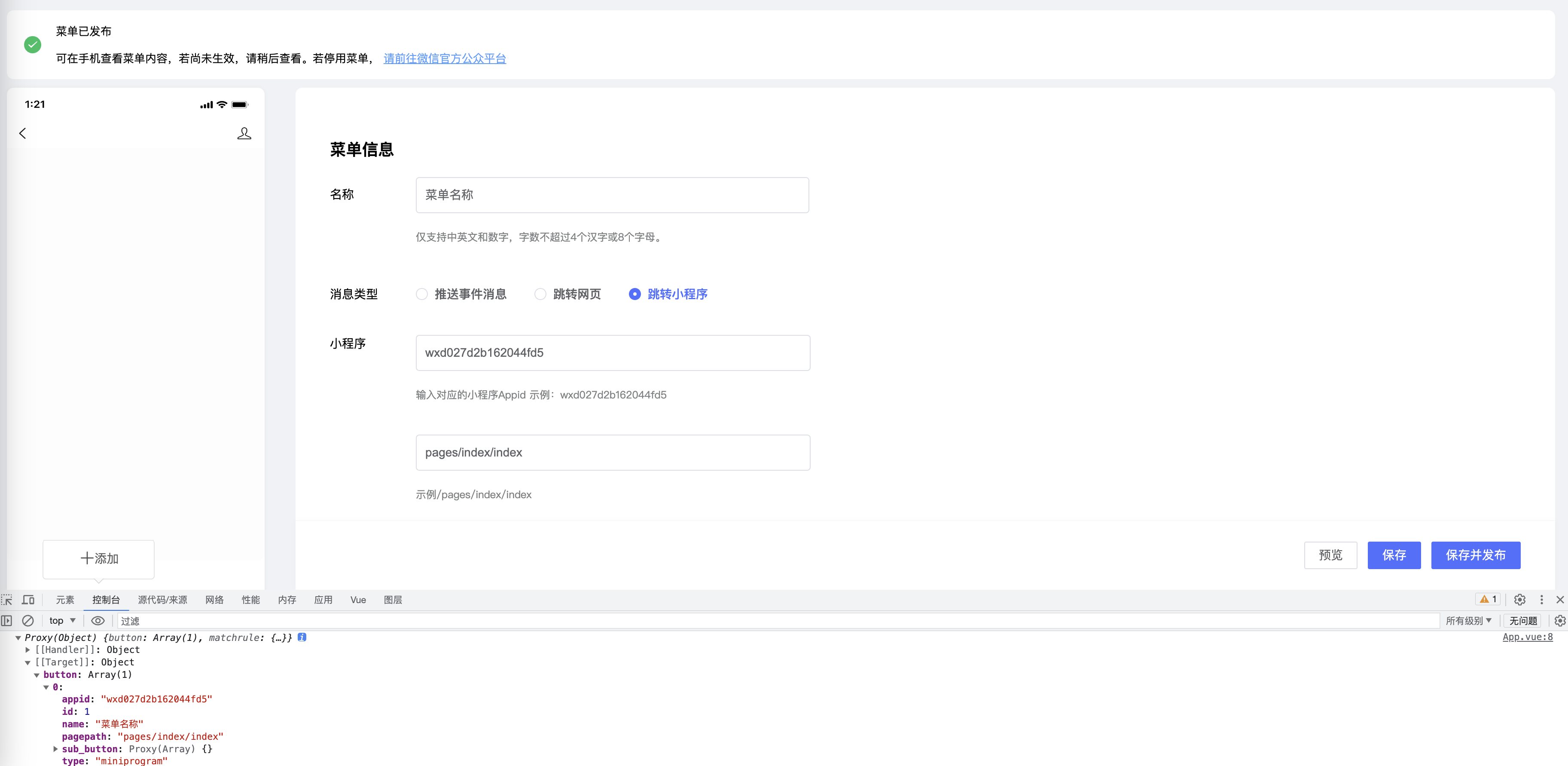Click the inspect element picker icon

(x=7, y=600)
